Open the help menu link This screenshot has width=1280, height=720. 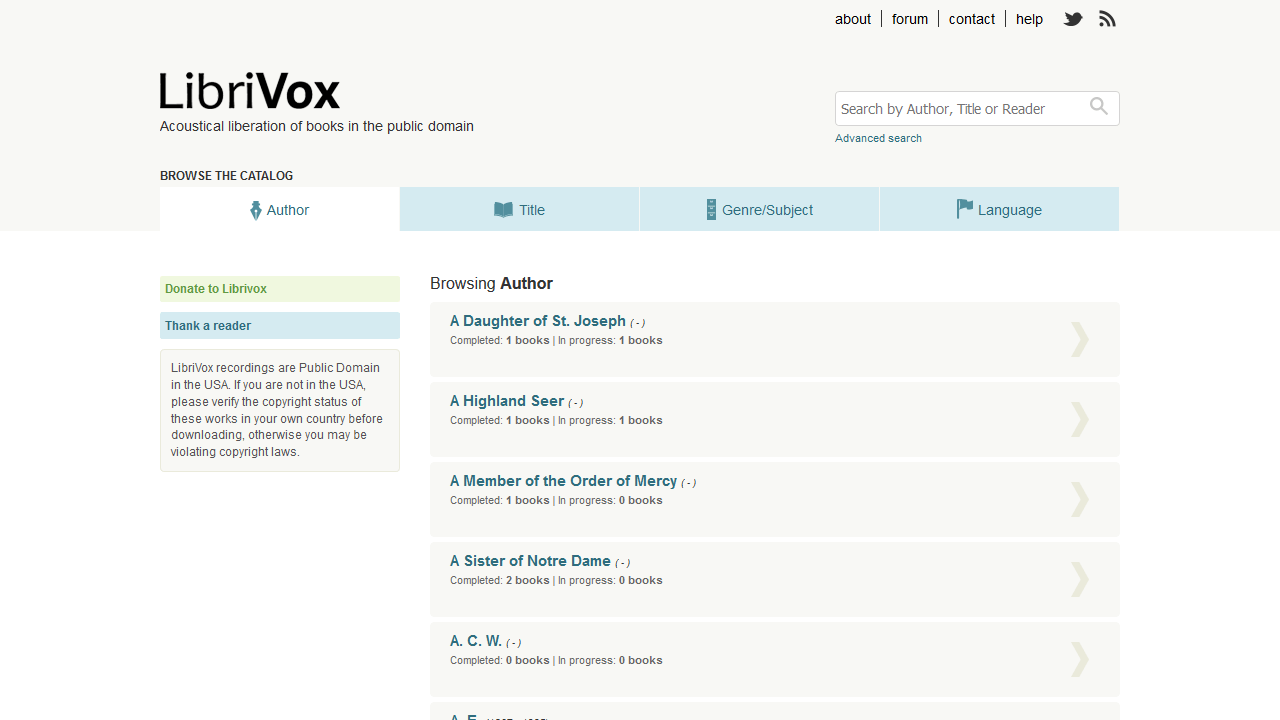[1029, 19]
